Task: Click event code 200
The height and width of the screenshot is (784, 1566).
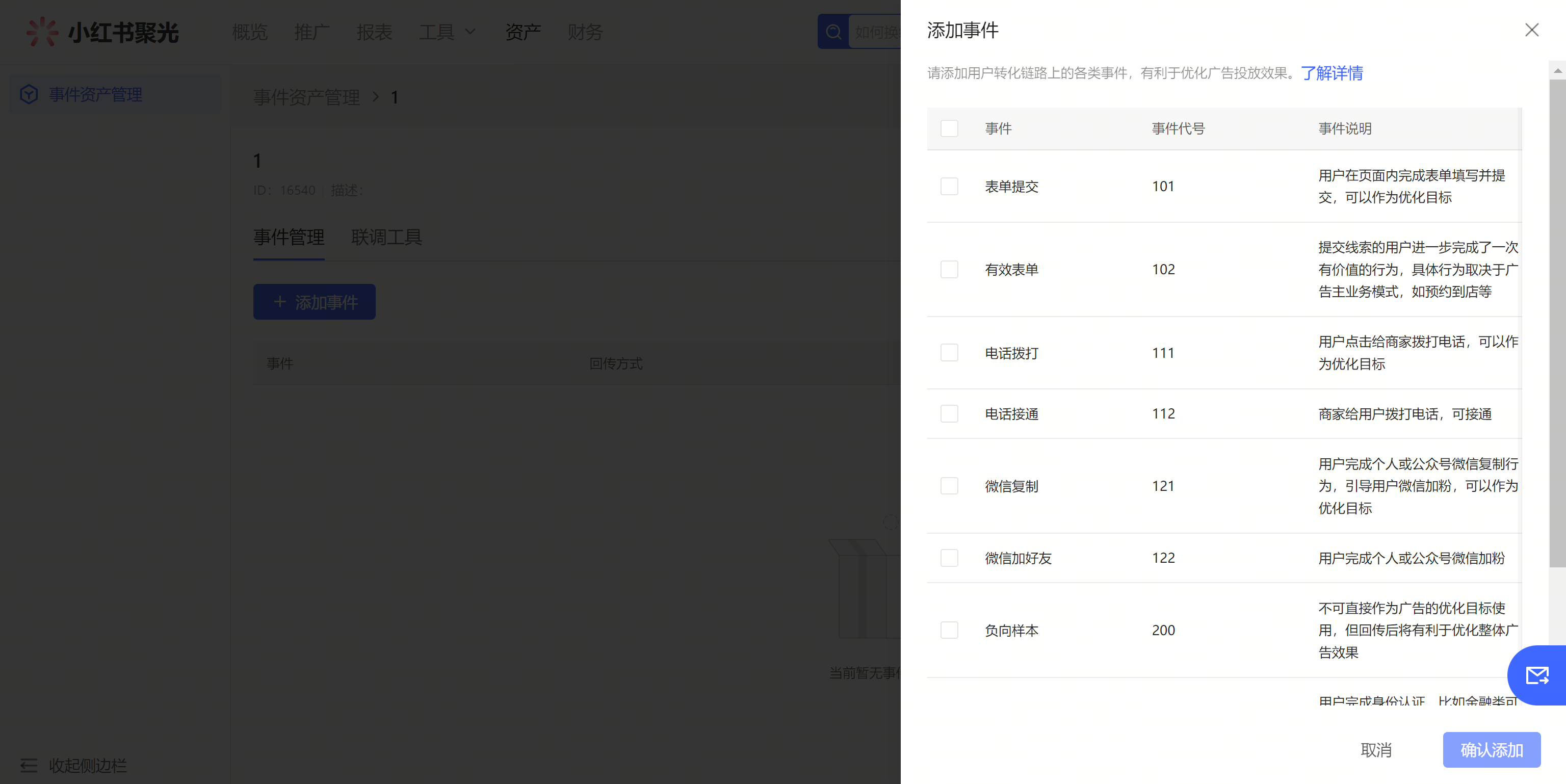Action: point(1163,630)
